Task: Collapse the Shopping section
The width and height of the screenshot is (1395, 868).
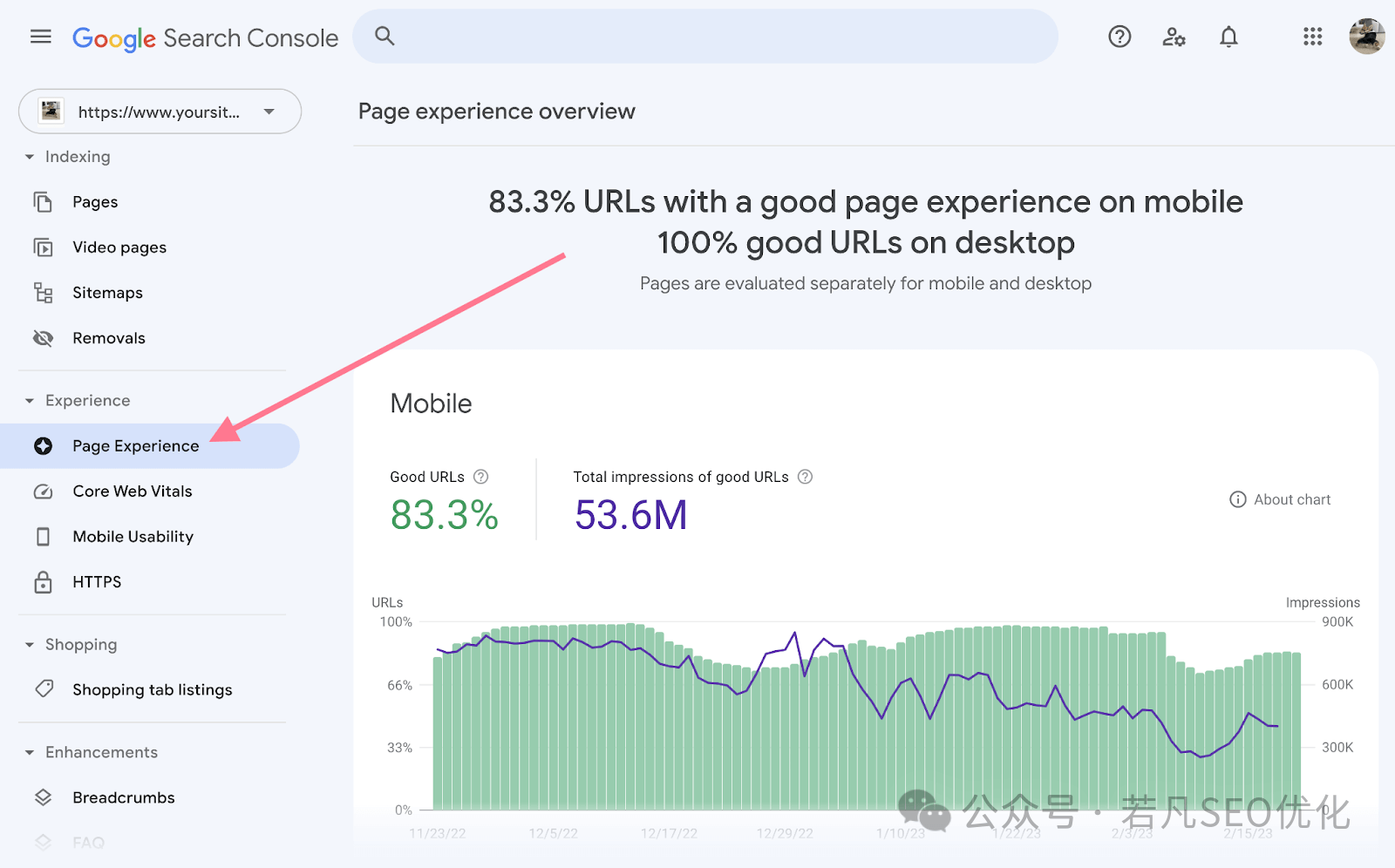Action: tap(30, 645)
